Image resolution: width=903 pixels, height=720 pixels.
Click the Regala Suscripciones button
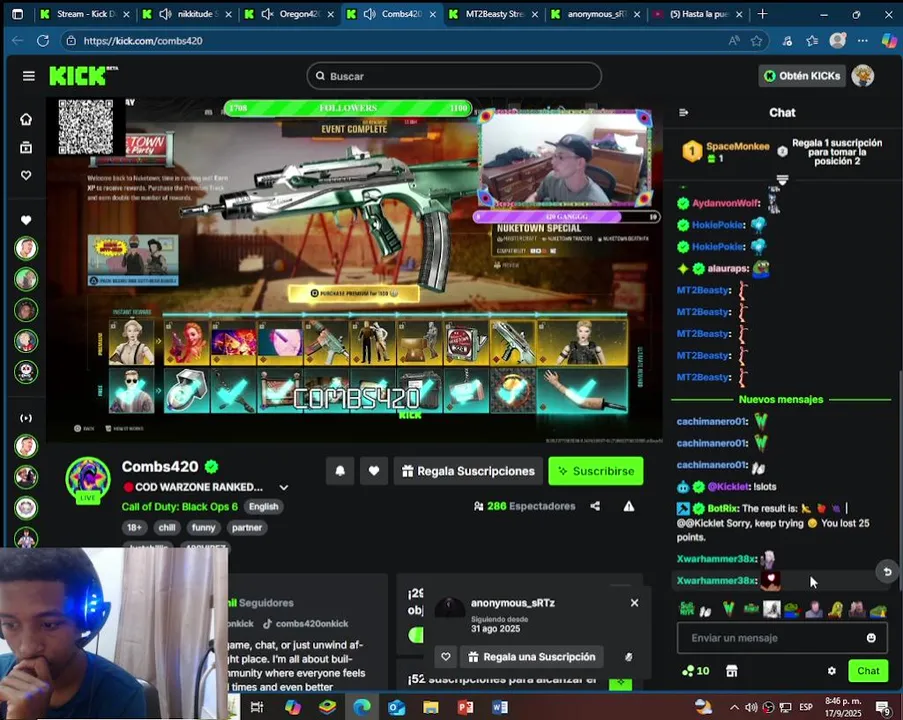click(468, 471)
